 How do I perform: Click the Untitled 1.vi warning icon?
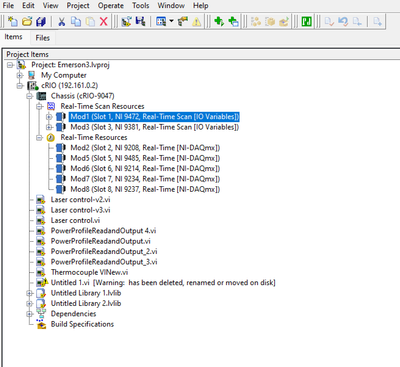tap(42, 283)
